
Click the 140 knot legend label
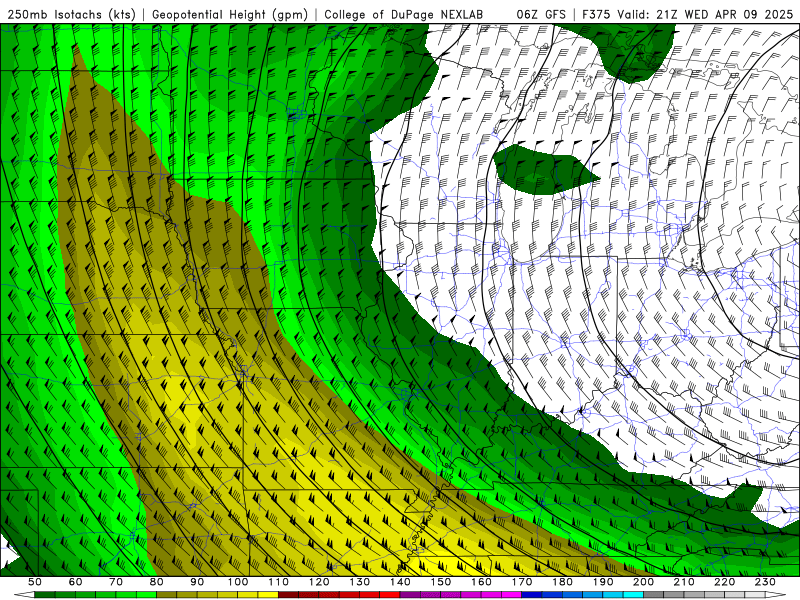click(400, 582)
